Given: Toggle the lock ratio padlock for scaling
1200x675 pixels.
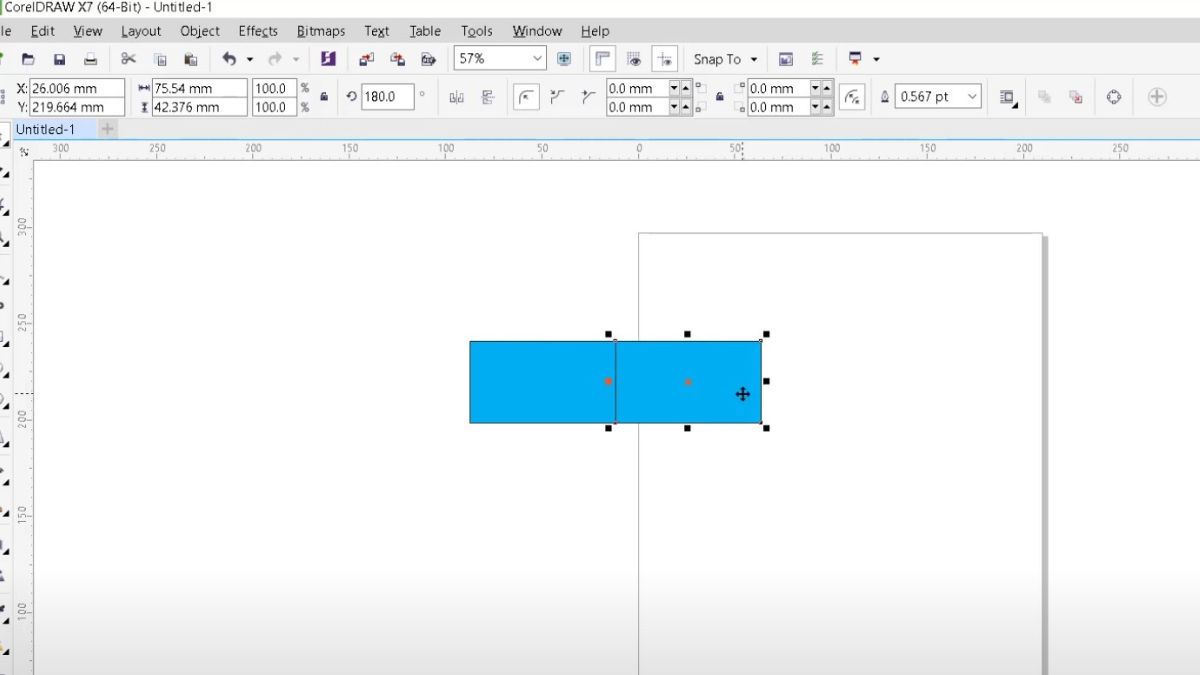Looking at the screenshot, I should coord(323,97).
